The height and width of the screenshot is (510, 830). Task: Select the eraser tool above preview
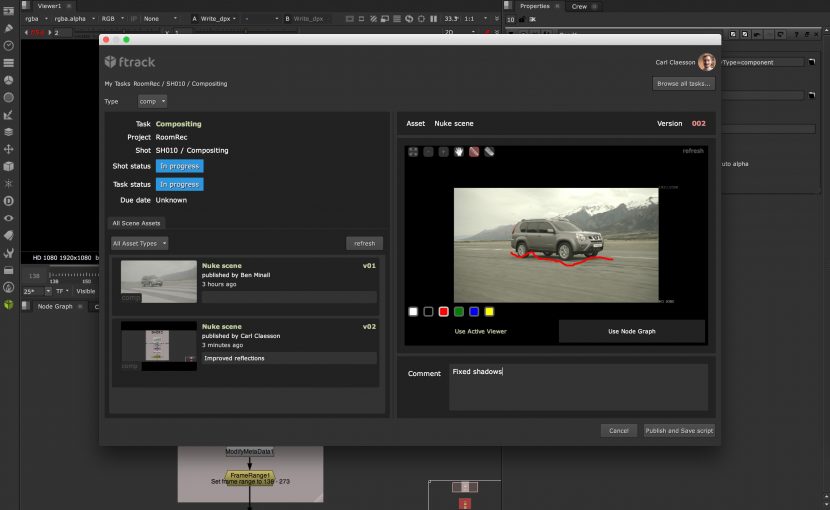pyautogui.click(x=489, y=152)
